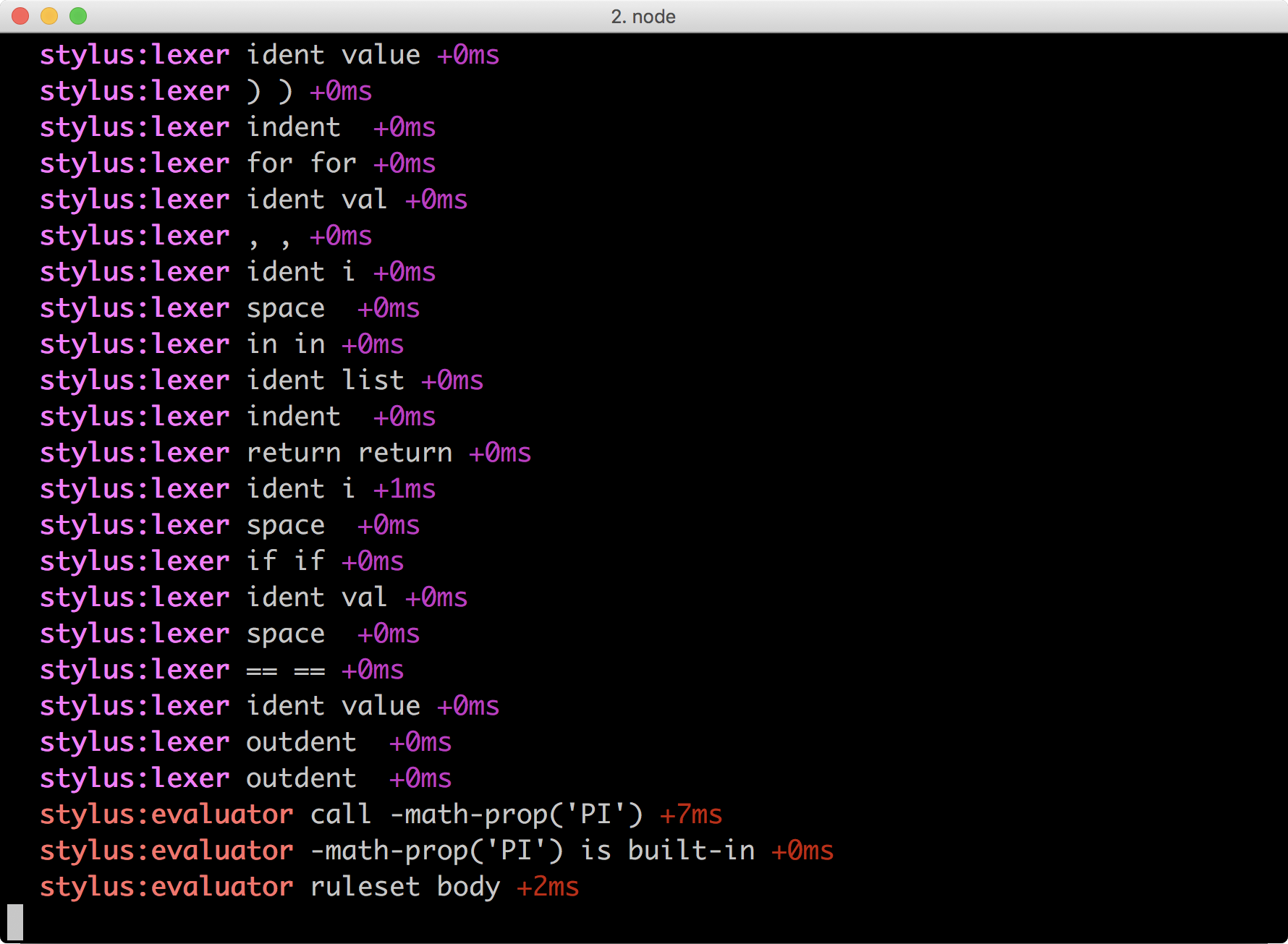Click "call -math-prop('PI')" evaluator line

(x=381, y=815)
